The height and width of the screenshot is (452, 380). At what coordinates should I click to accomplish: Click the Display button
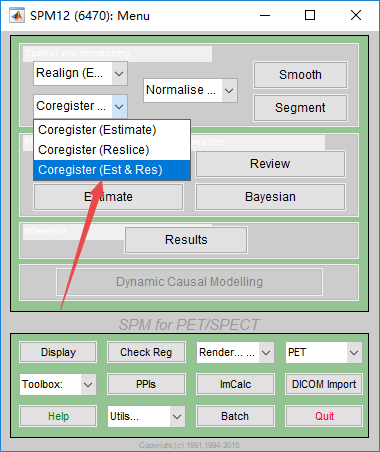coord(58,352)
